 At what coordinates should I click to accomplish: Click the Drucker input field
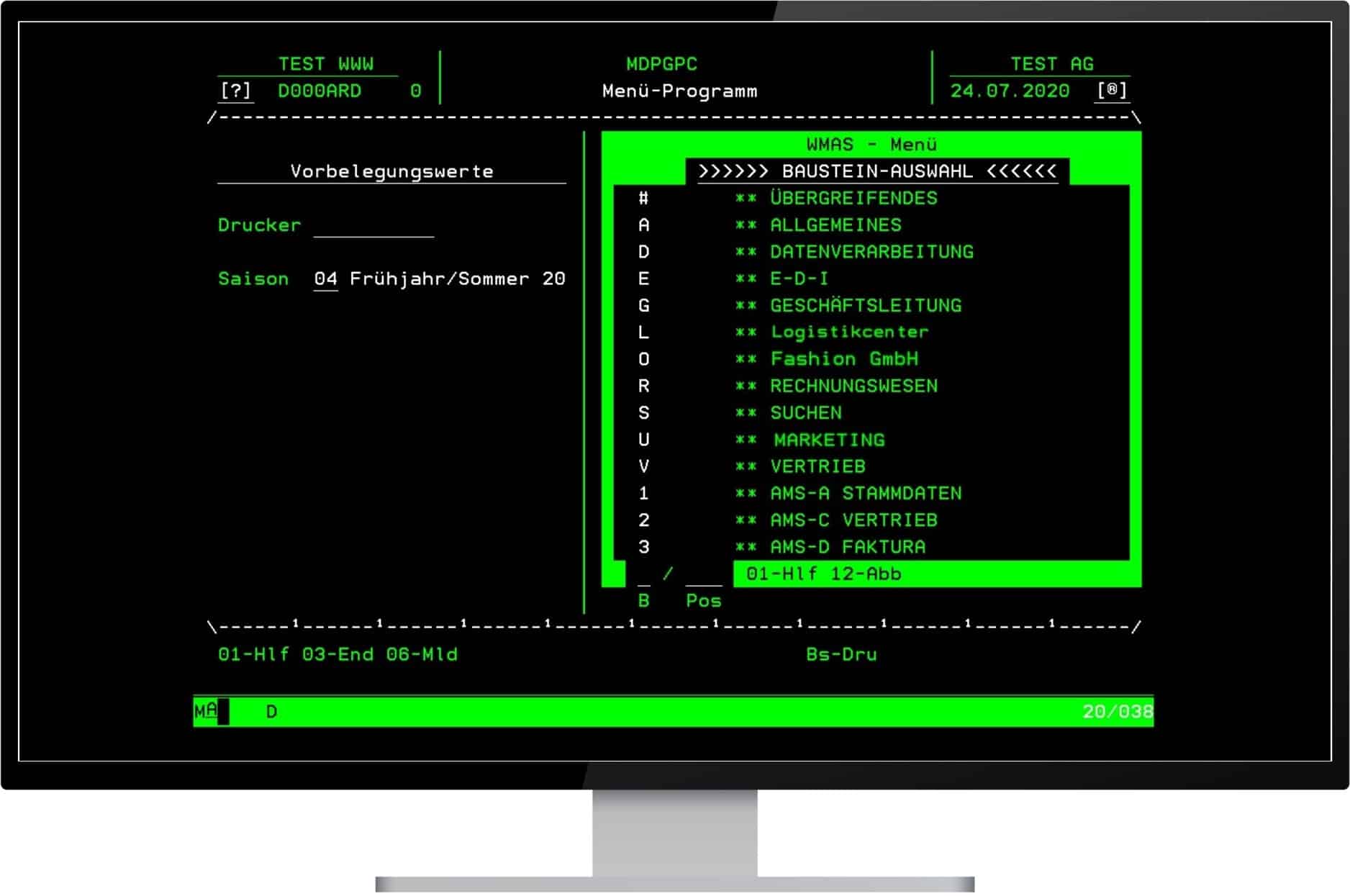(x=373, y=226)
